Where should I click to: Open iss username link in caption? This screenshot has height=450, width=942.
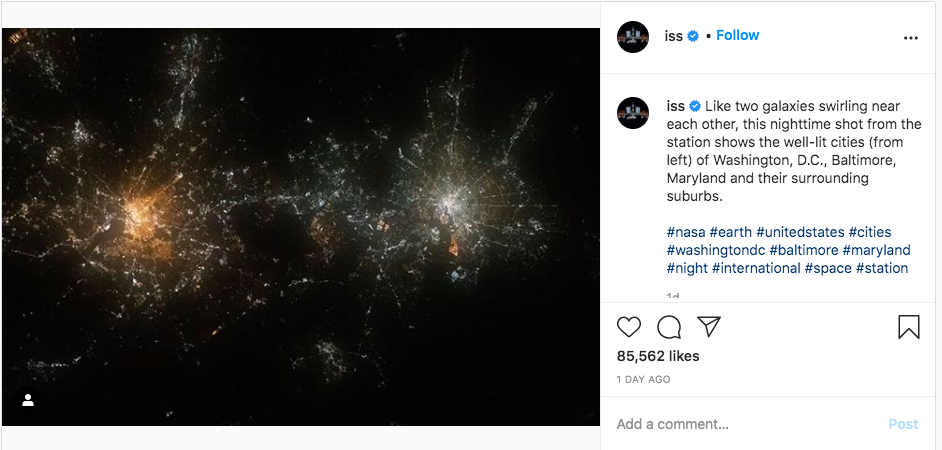pyautogui.click(x=675, y=106)
